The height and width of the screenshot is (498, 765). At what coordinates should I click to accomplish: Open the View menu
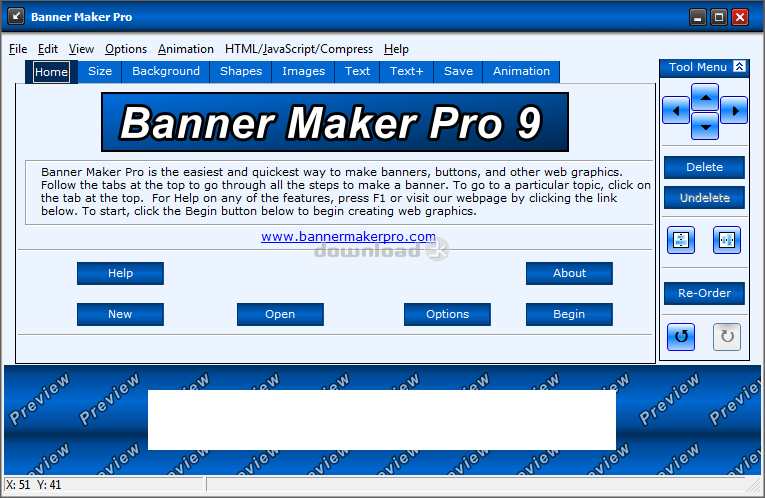81,49
